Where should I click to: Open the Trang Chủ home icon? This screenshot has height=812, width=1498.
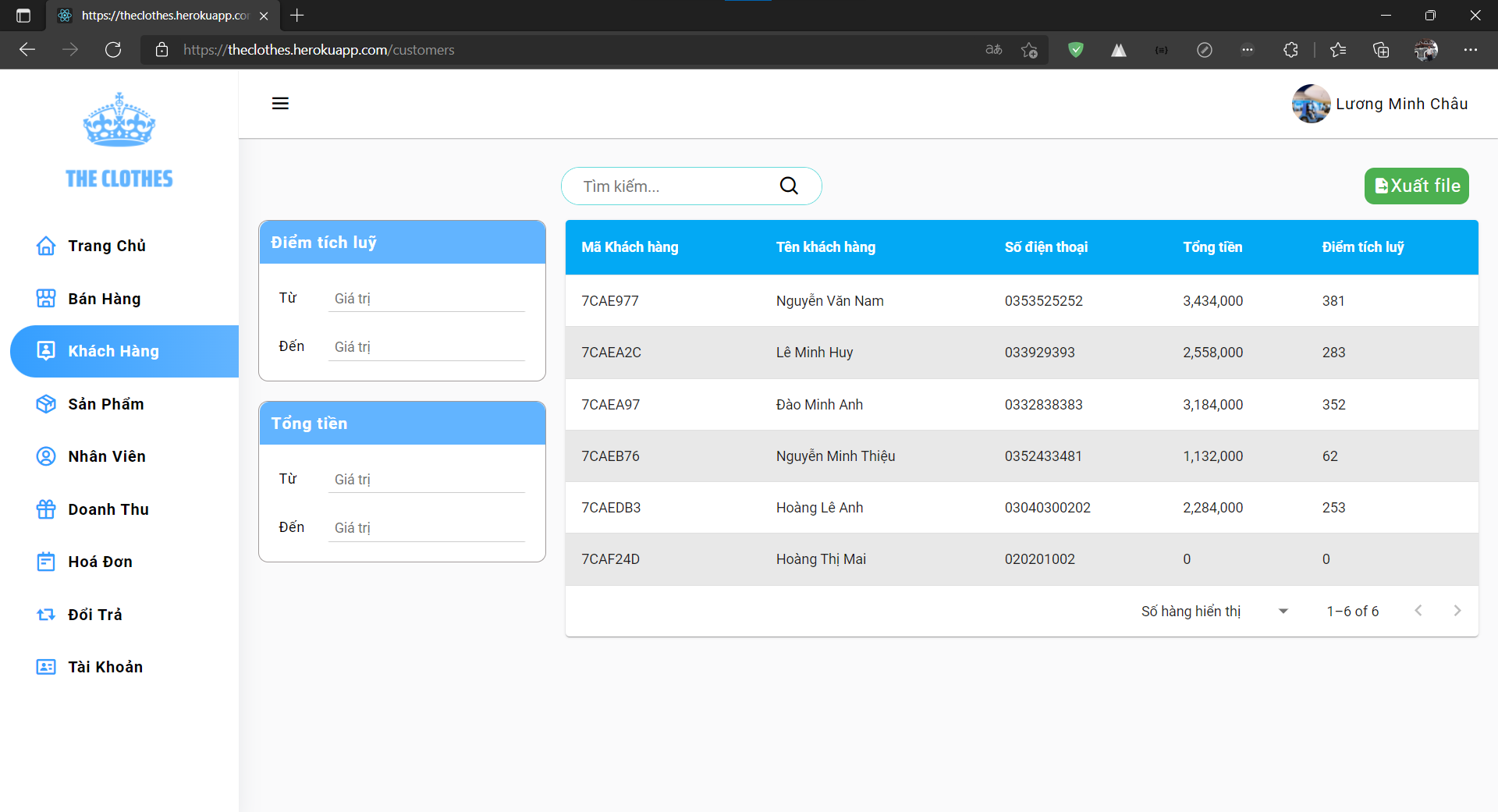coord(46,245)
